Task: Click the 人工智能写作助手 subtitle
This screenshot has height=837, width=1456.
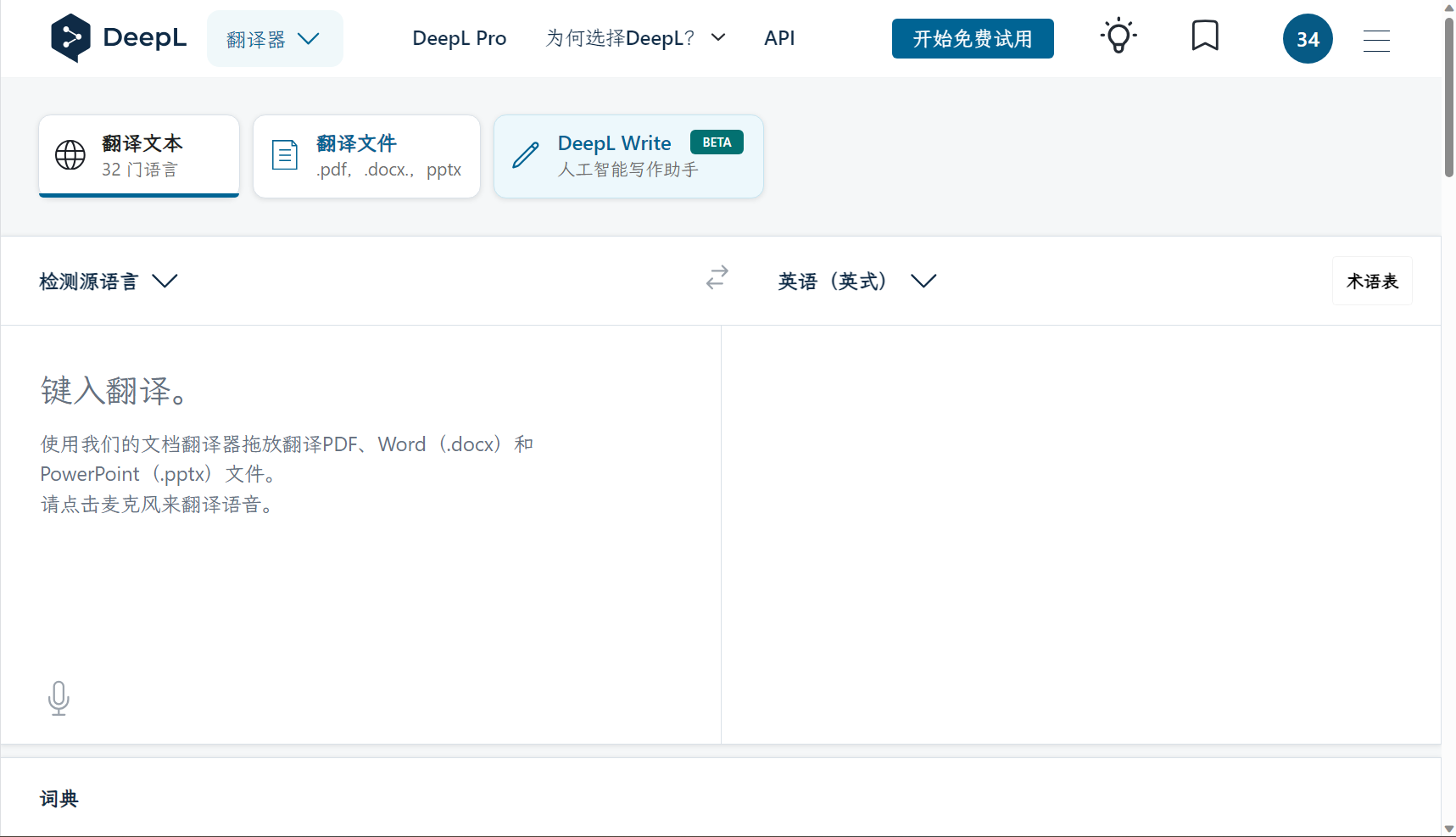Action: pos(628,170)
